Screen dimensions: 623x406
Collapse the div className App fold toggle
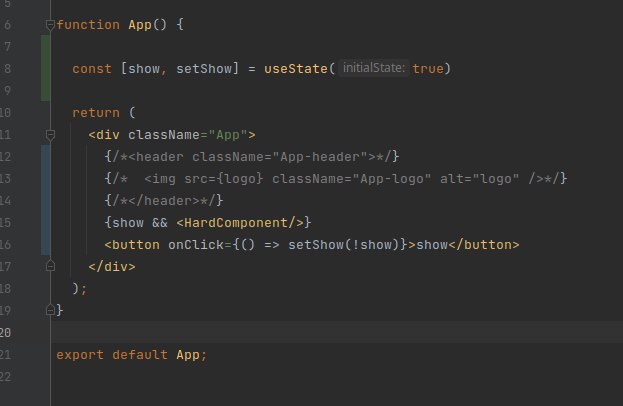(50, 135)
